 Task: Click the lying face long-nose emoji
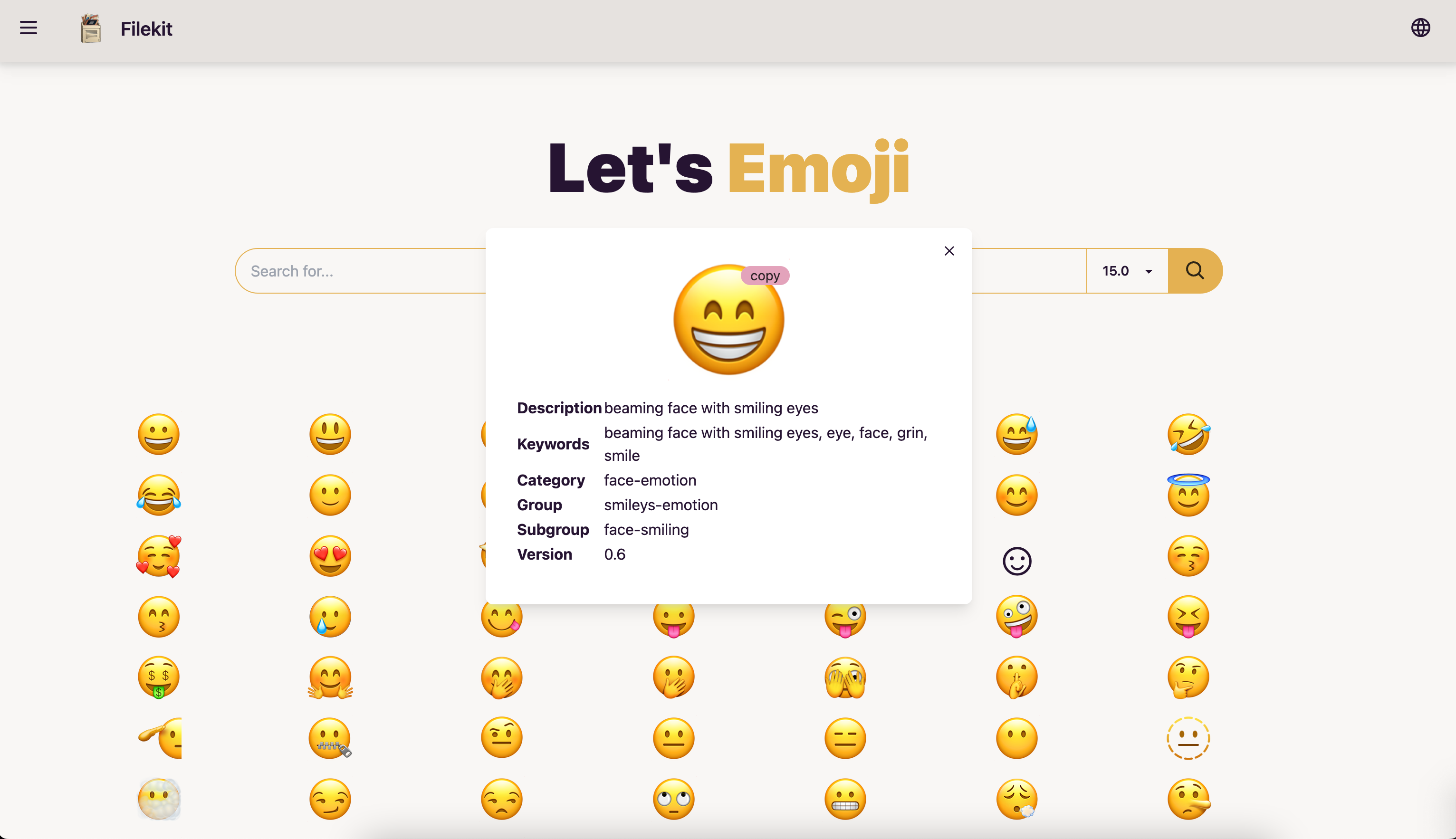click(1188, 799)
